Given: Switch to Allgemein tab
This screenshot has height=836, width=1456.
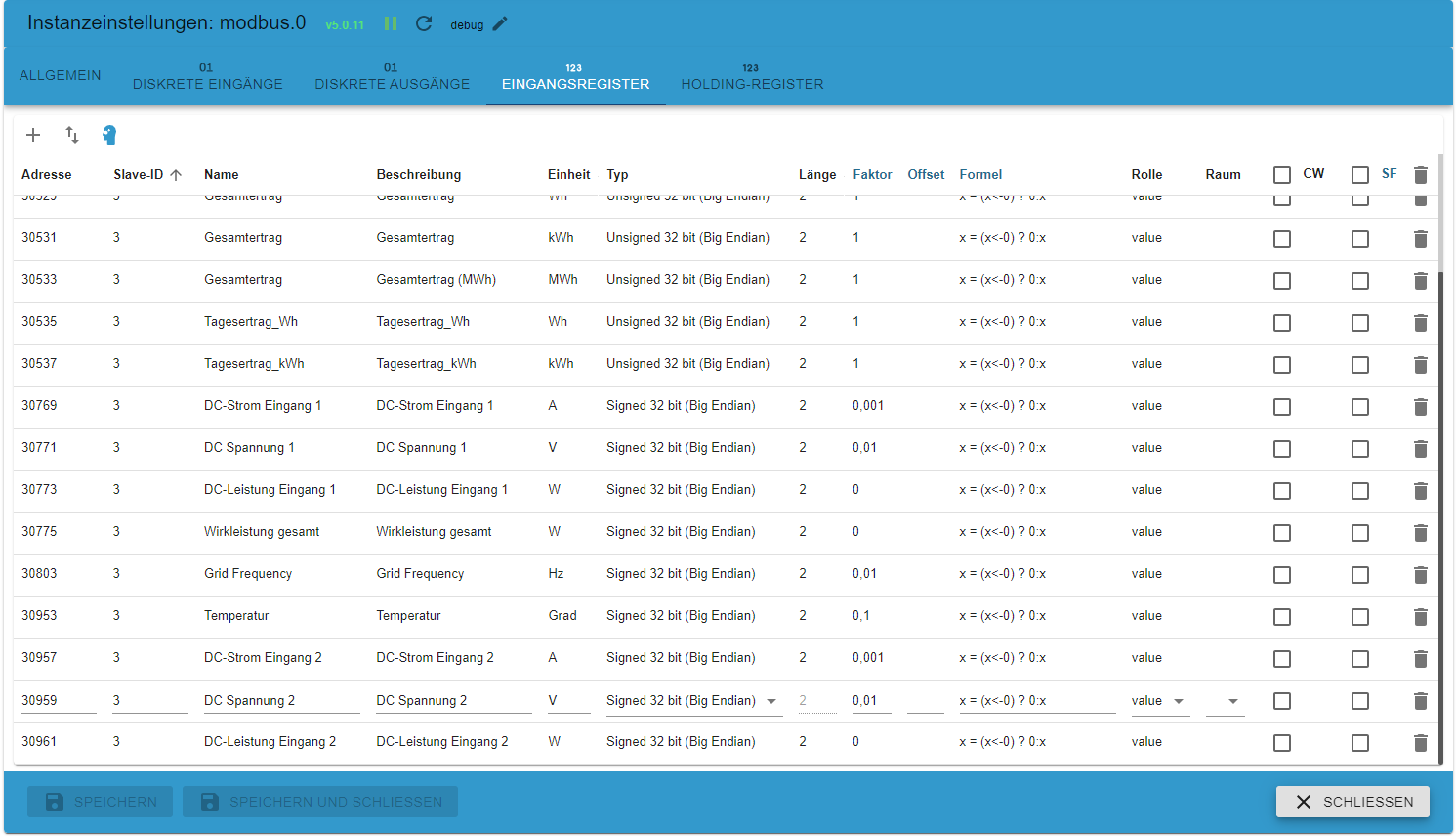Looking at the screenshot, I should 61,76.
